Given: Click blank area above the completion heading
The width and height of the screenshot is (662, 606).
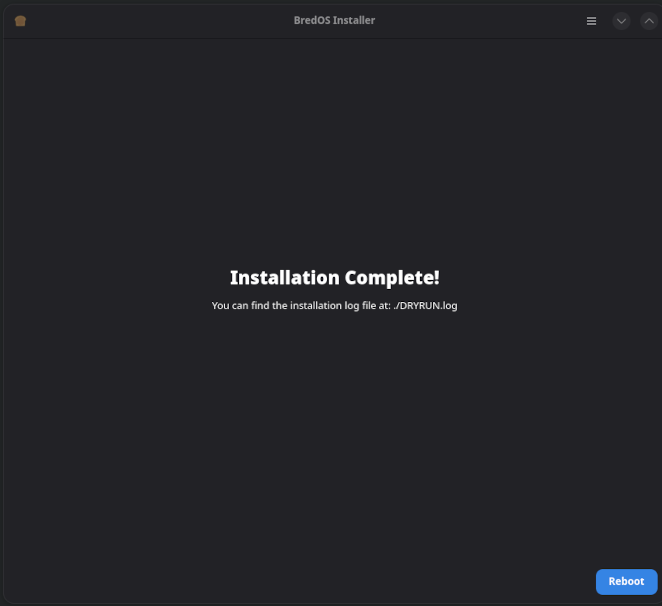Looking at the screenshot, I should [334, 150].
